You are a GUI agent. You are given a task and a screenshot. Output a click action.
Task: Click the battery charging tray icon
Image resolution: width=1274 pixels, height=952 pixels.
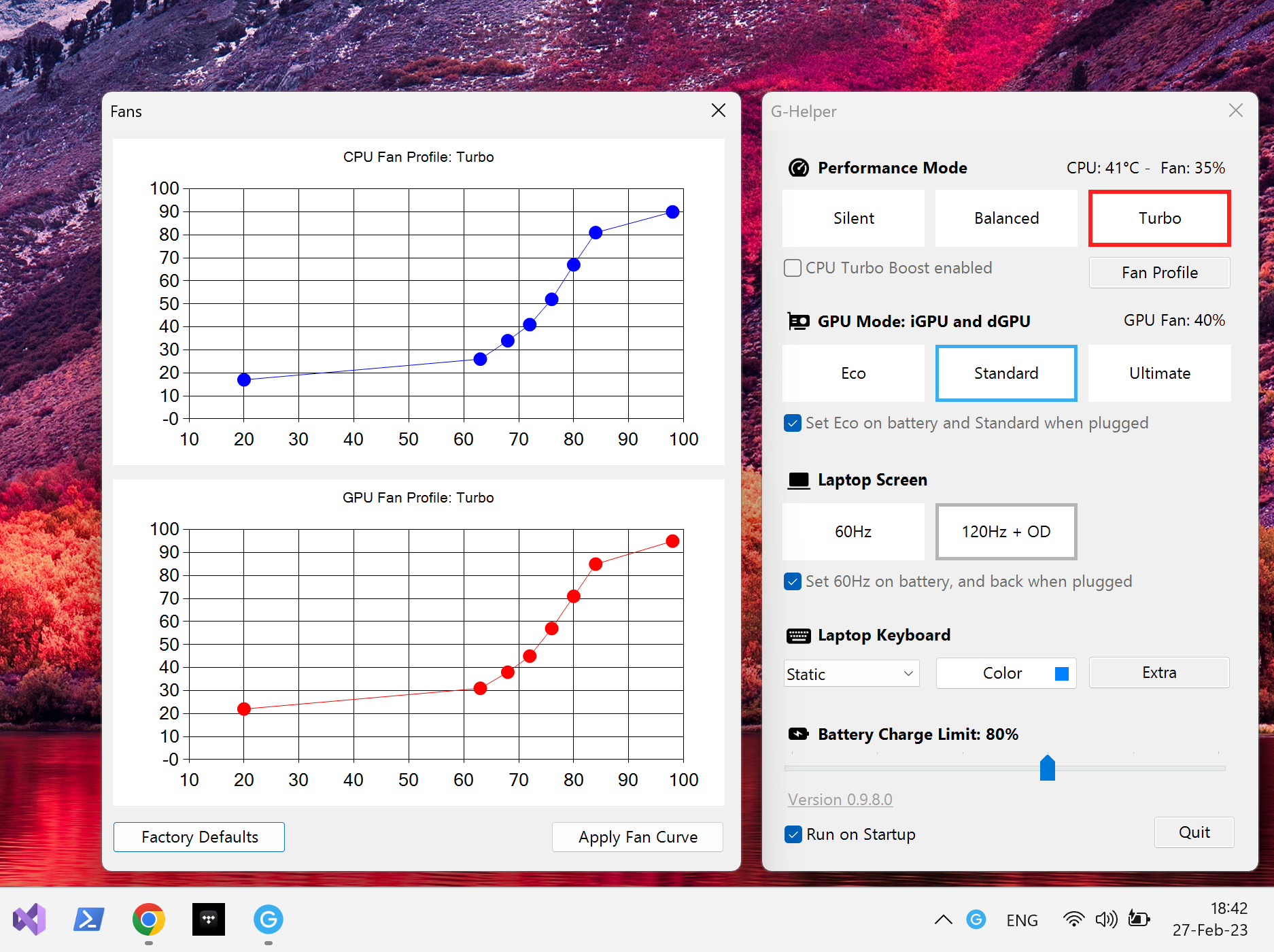[x=1139, y=919]
